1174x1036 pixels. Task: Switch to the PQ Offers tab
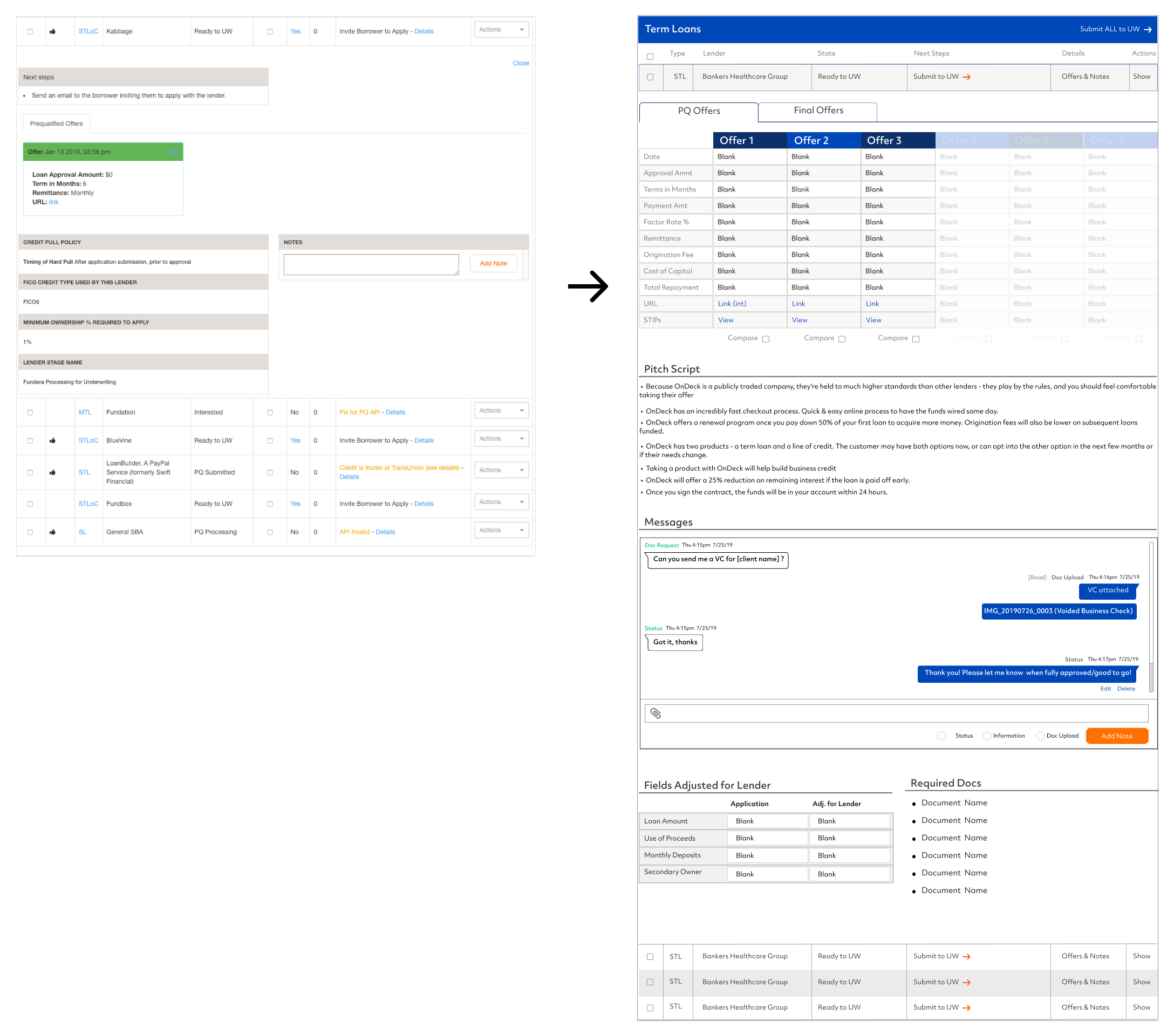[699, 112]
